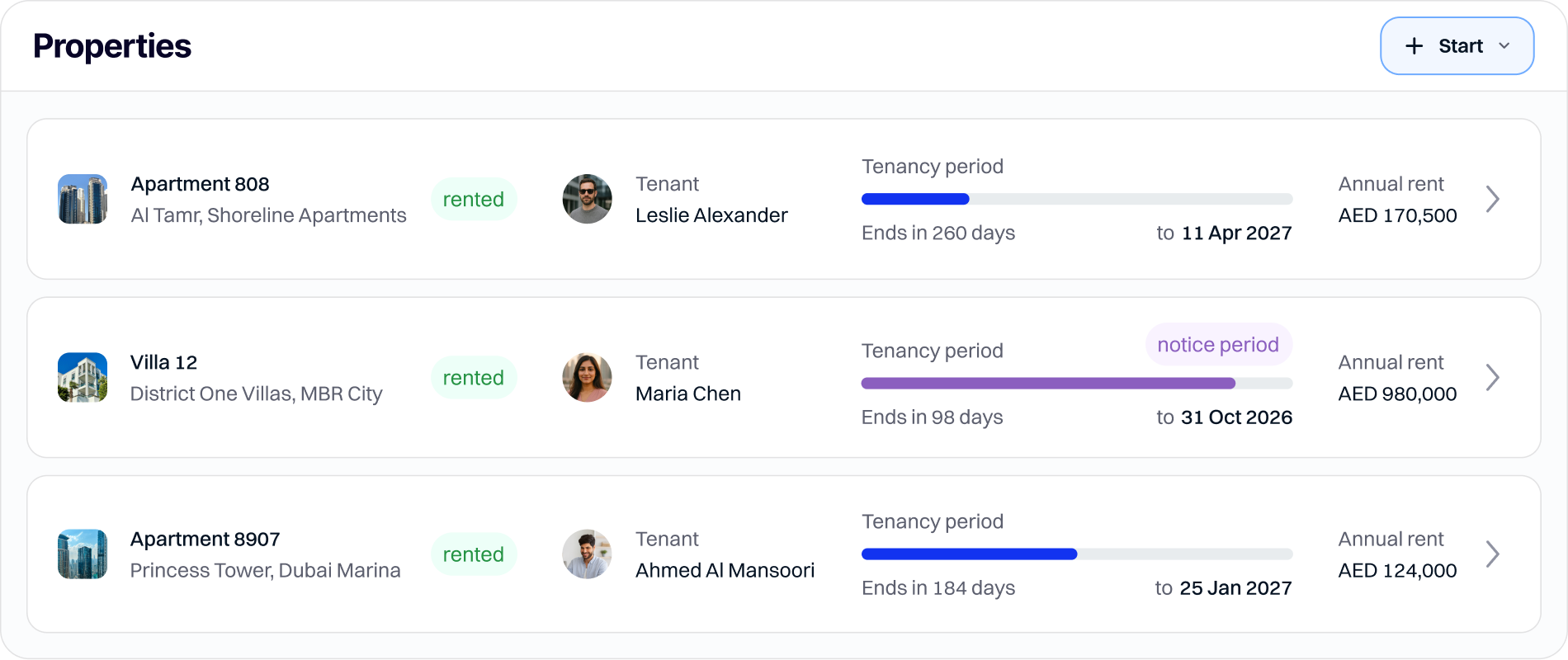Image resolution: width=1568 pixels, height=660 pixels.
Task: Click the Properties page heading
Action: (112, 46)
